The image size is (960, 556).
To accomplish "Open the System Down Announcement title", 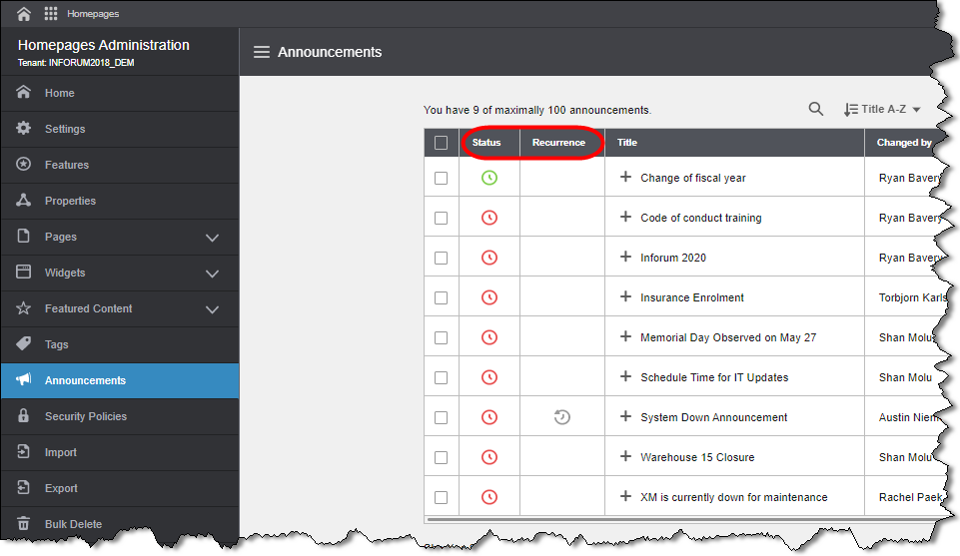I will tap(713, 418).
